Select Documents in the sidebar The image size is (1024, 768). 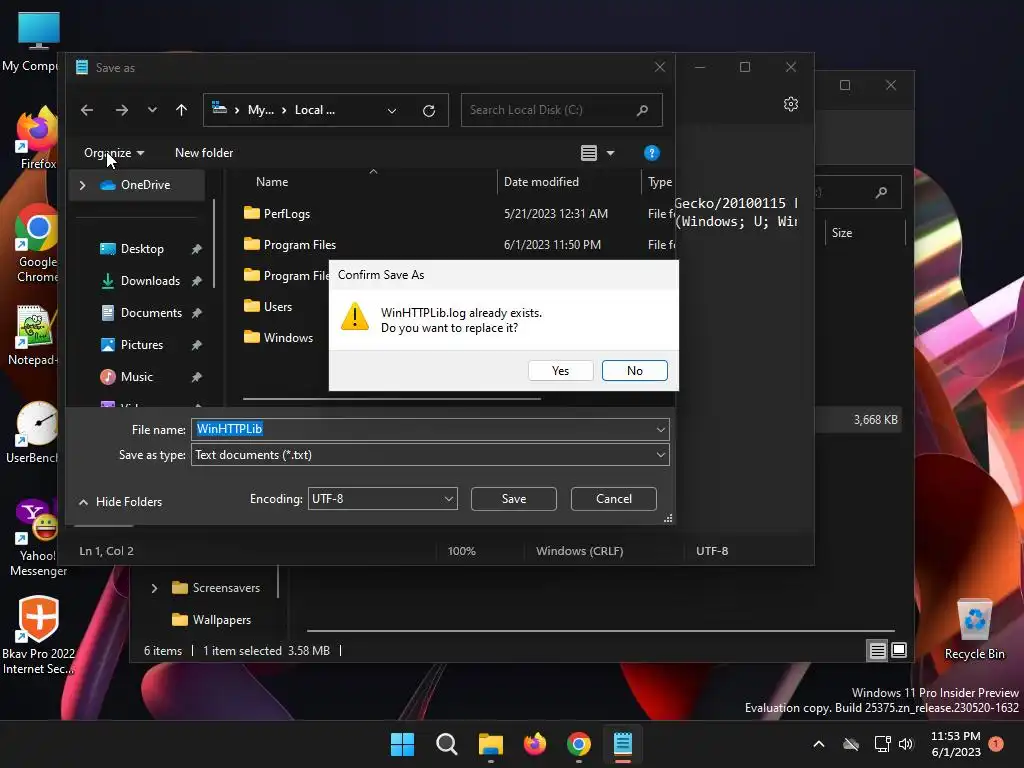tap(151, 313)
